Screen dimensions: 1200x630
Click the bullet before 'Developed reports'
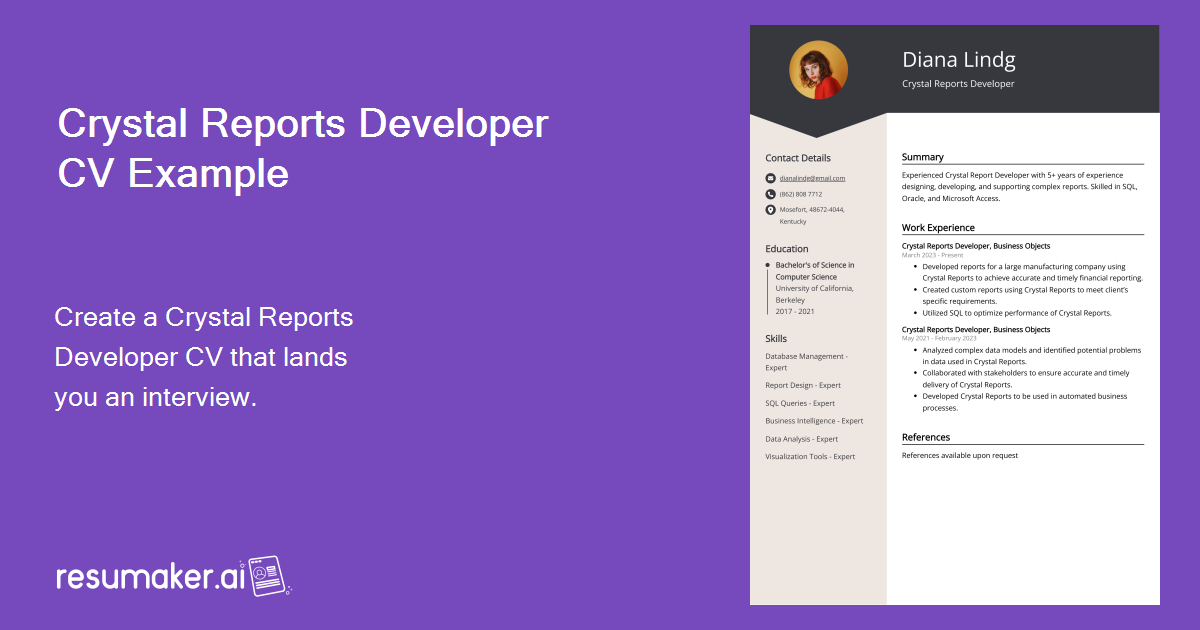(914, 265)
